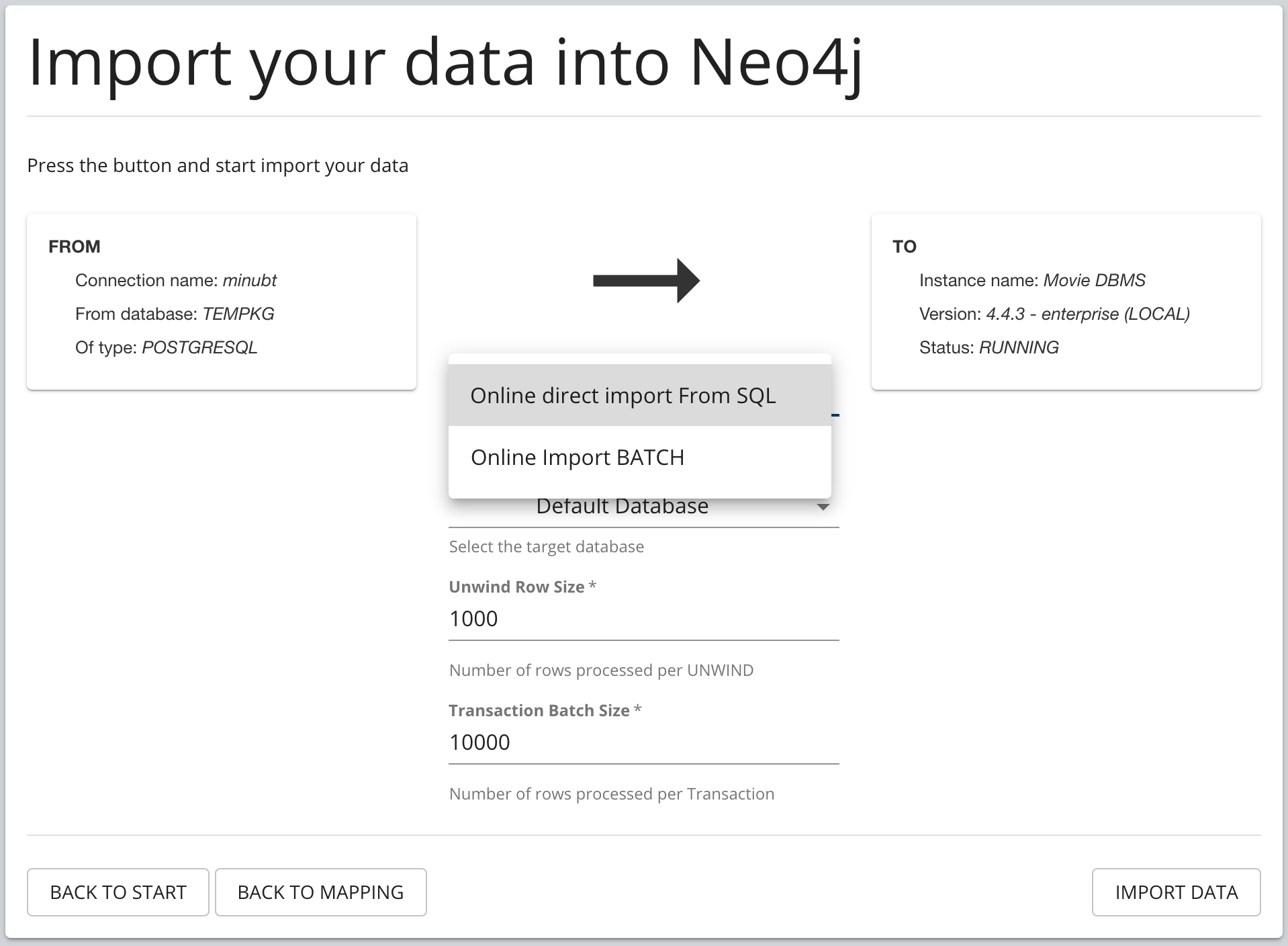Click the Select the target database hint
This screenshot has width=1288, height=946.
tap(547, 546)
